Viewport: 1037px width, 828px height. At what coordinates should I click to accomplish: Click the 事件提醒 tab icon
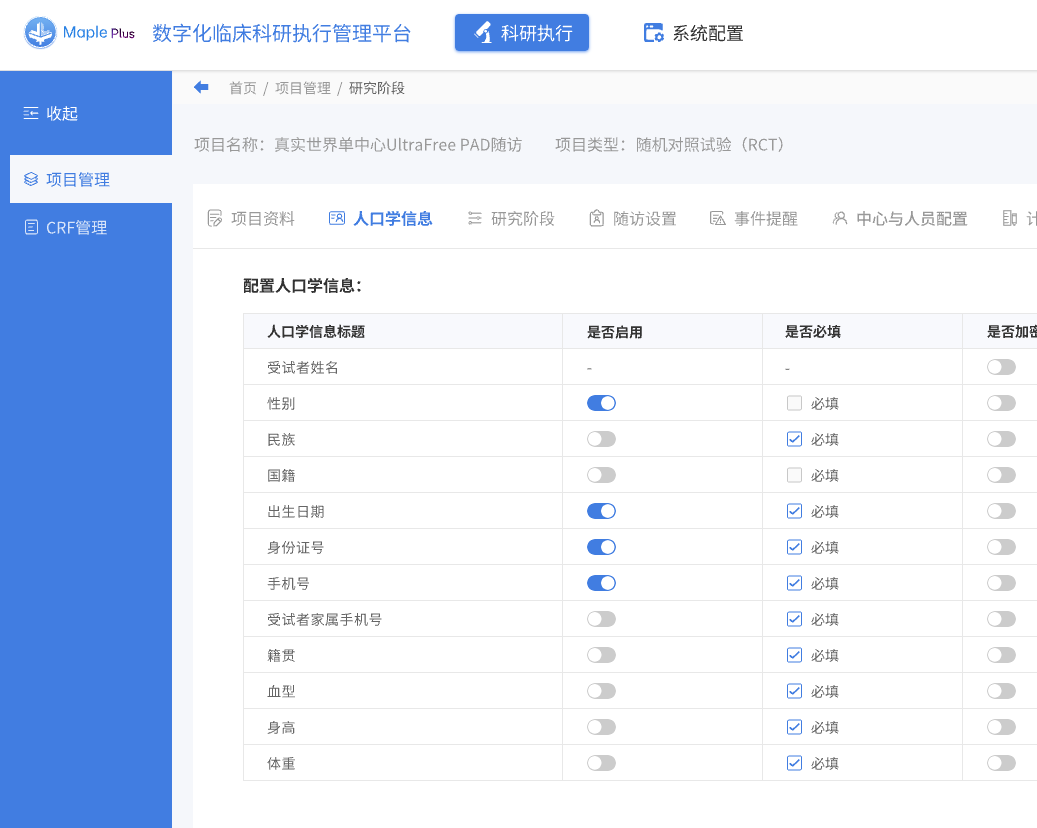tap(717, 218)
